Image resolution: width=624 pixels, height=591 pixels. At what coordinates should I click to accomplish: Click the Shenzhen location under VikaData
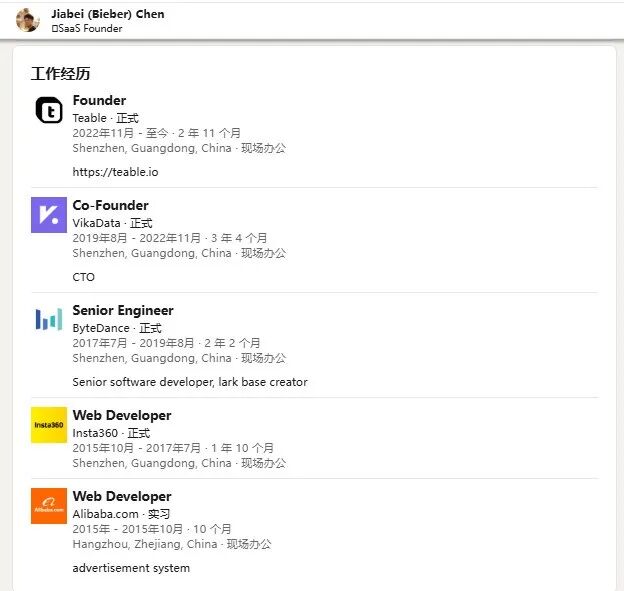[x=152, y=254]
